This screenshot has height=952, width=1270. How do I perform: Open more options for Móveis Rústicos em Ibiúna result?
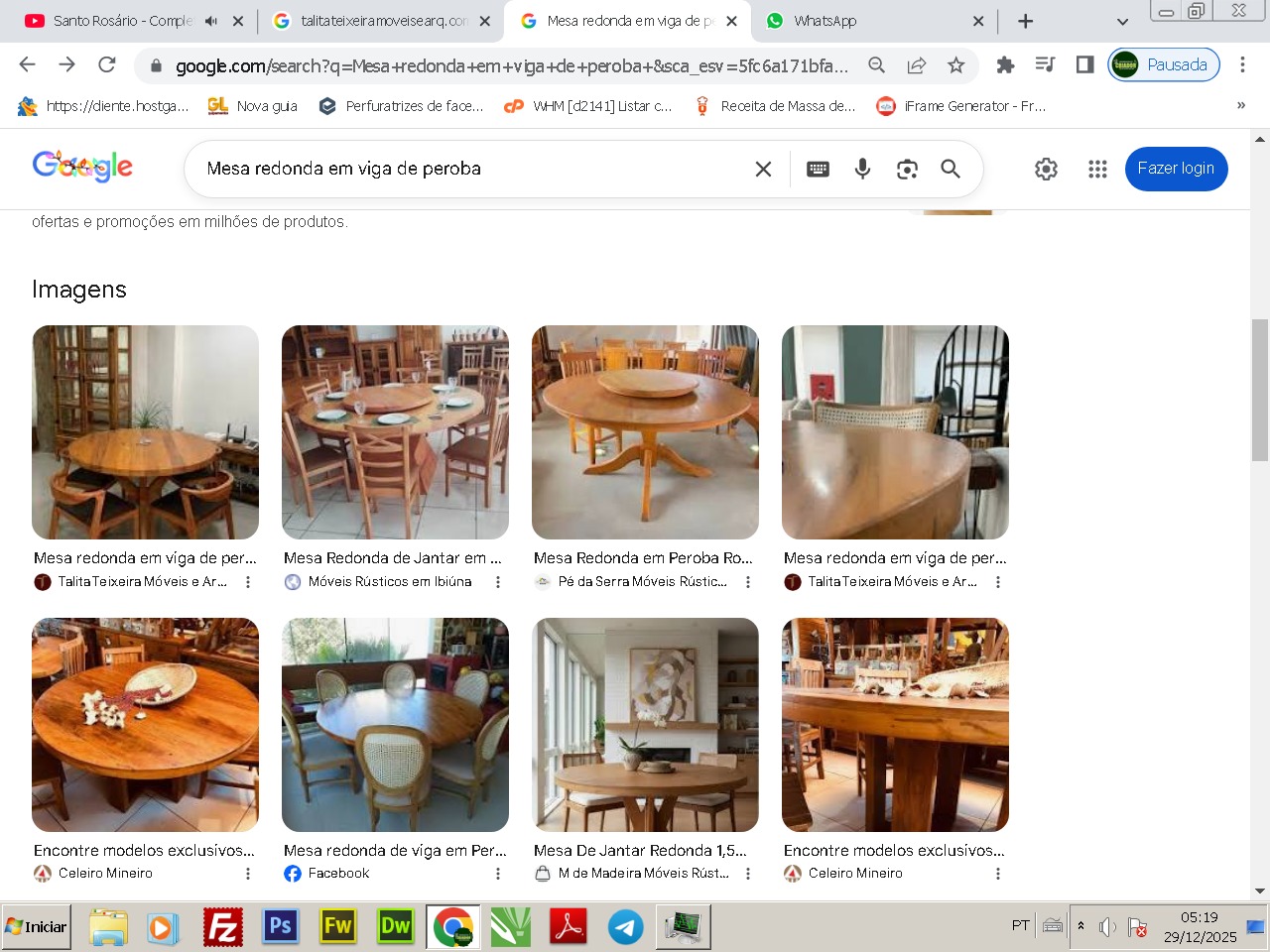coord(498,582)
